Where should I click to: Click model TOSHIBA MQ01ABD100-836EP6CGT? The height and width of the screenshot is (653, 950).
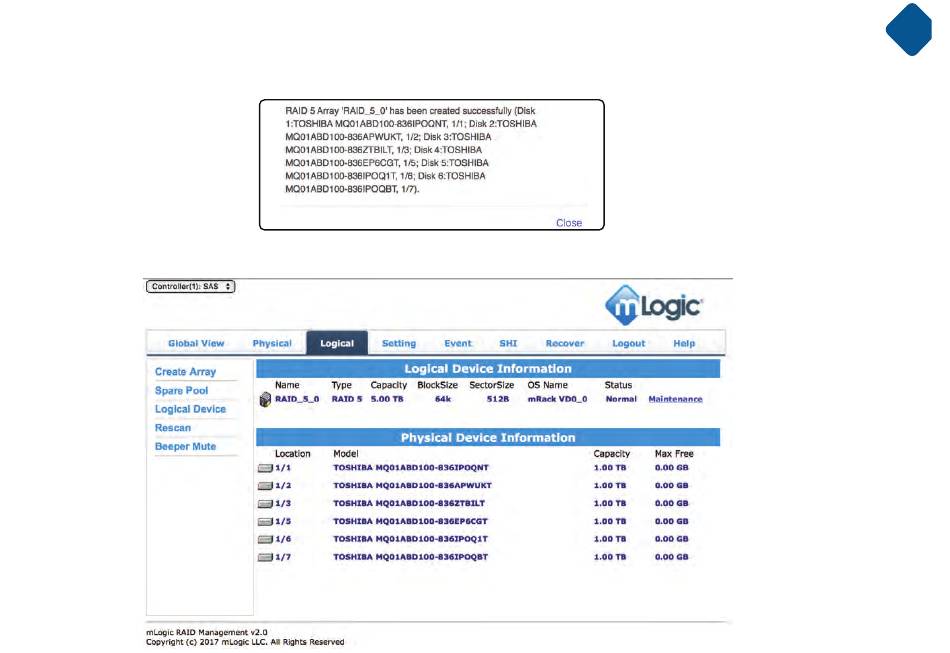[x=410, y=522]
